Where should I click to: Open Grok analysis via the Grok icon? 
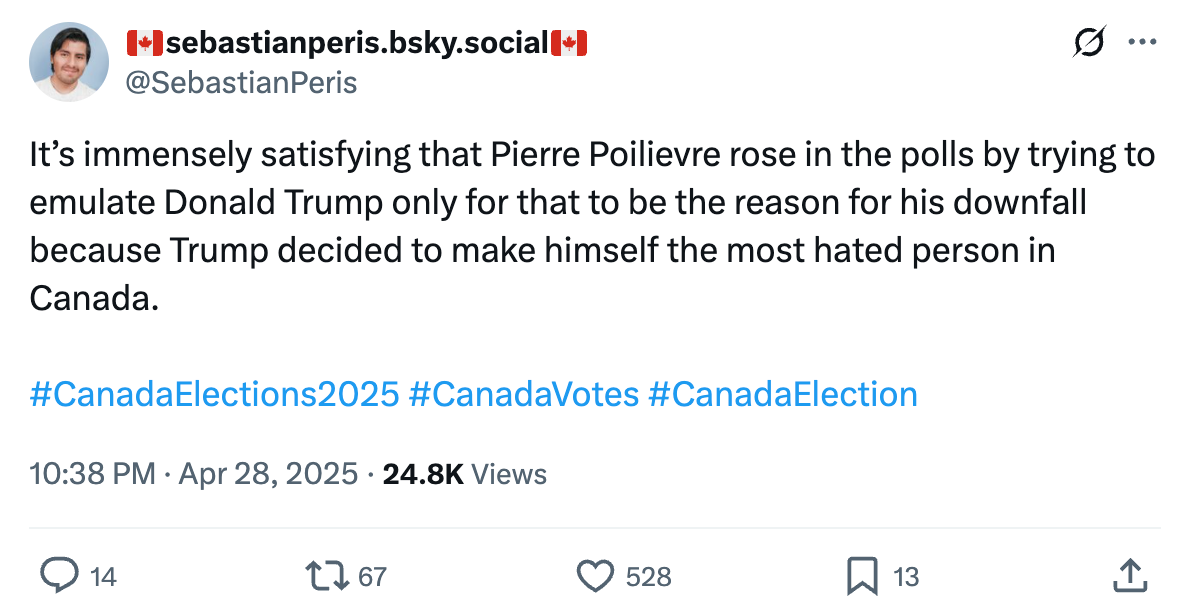[x=1090, y=42]
